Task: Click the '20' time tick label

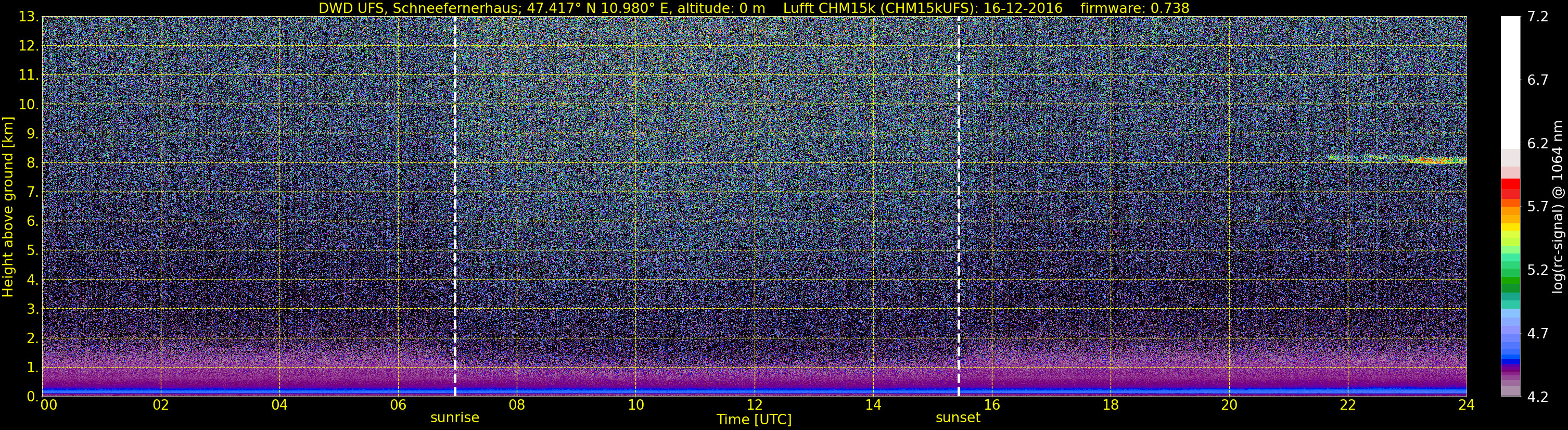Action: (x=1229, y=405)
